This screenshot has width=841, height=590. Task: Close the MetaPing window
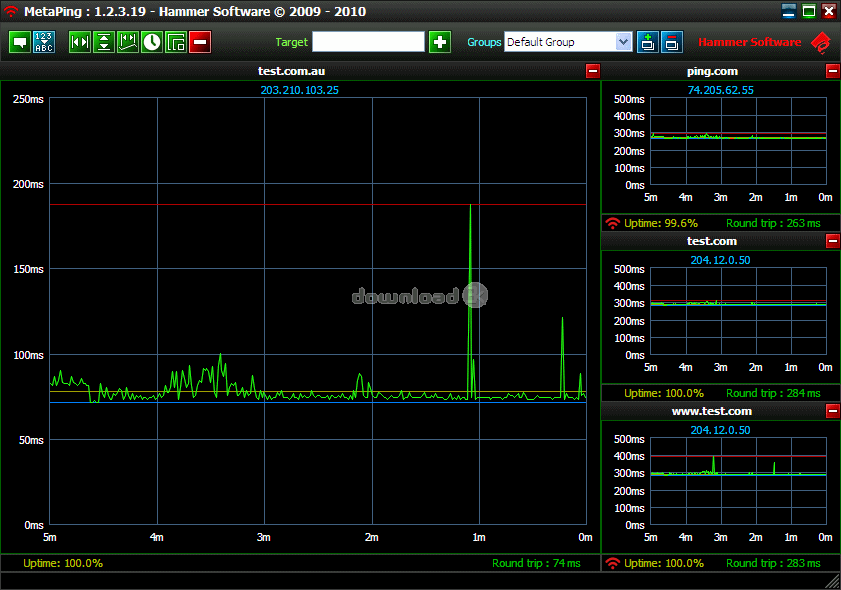829,11
